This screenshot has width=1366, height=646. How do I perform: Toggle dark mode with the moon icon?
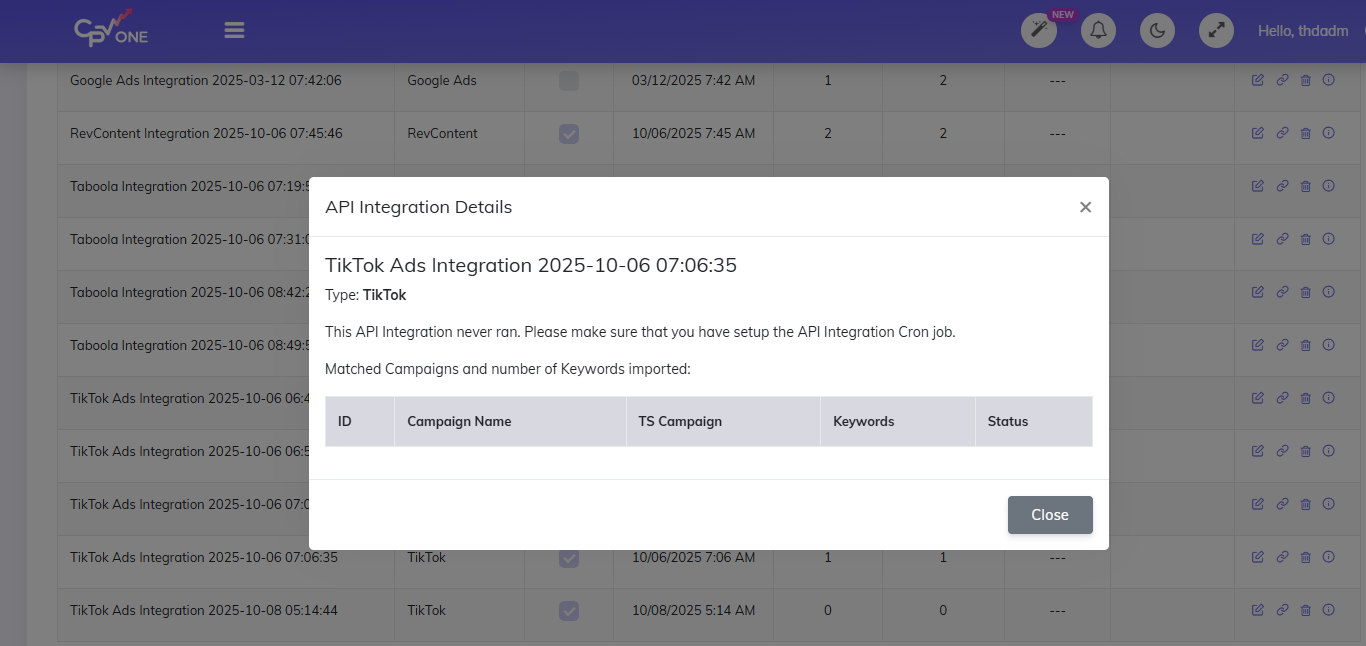[x=1157, y=30]
